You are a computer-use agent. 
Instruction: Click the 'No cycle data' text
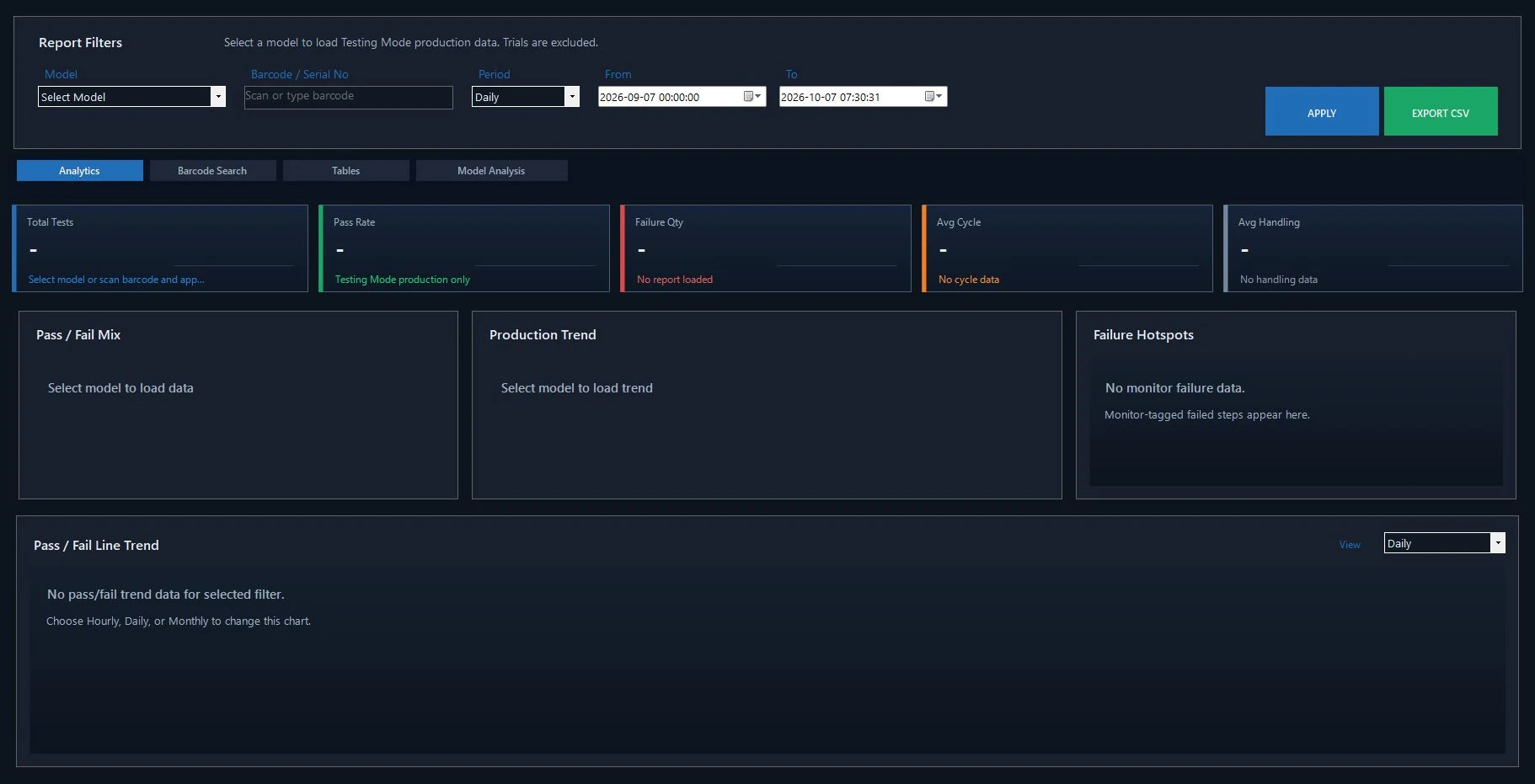[969, 280]
